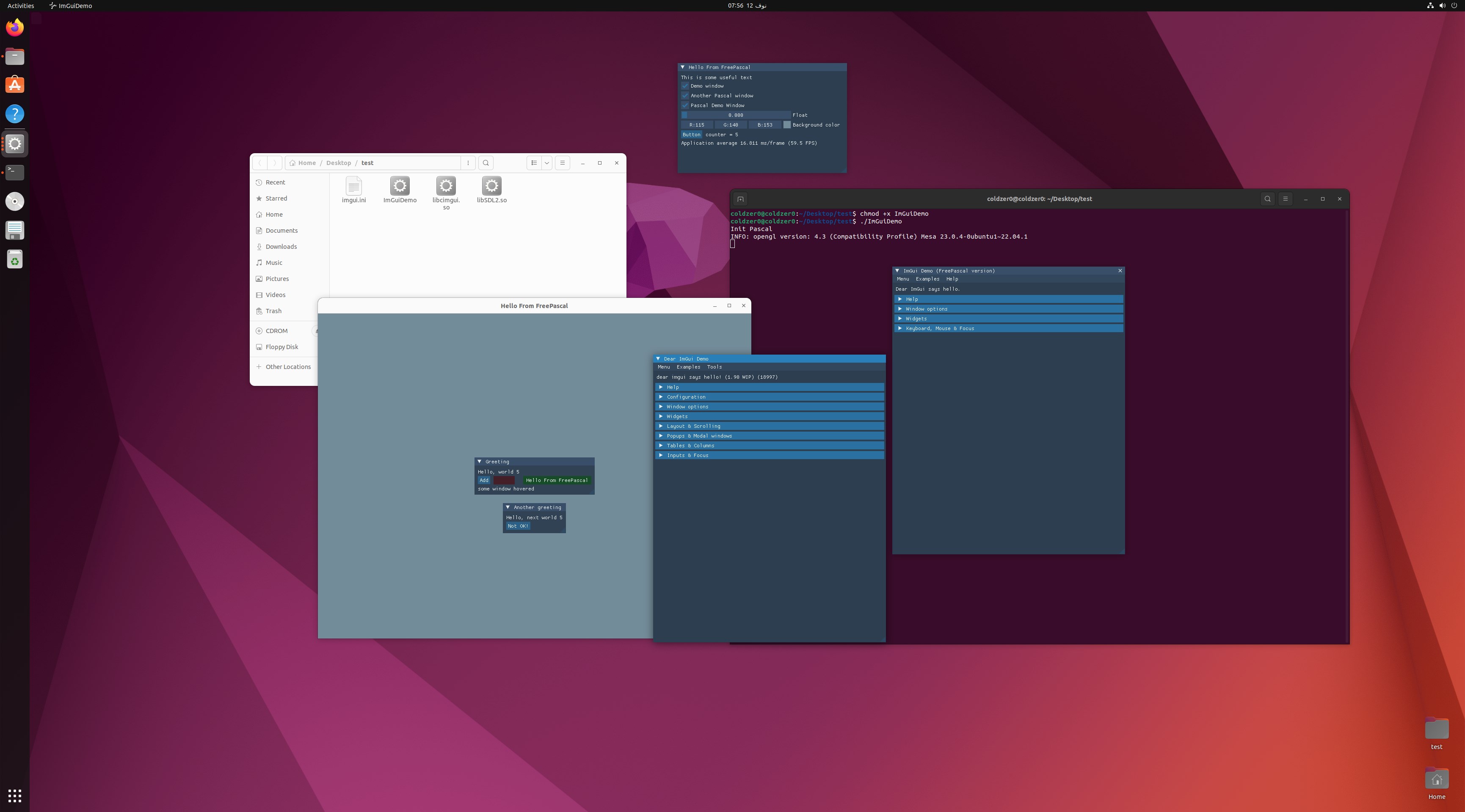The width and height of the screenshot is (1465, 812).
Task: Click the new tab icon in terminal
Action: (x=740, y=199)
